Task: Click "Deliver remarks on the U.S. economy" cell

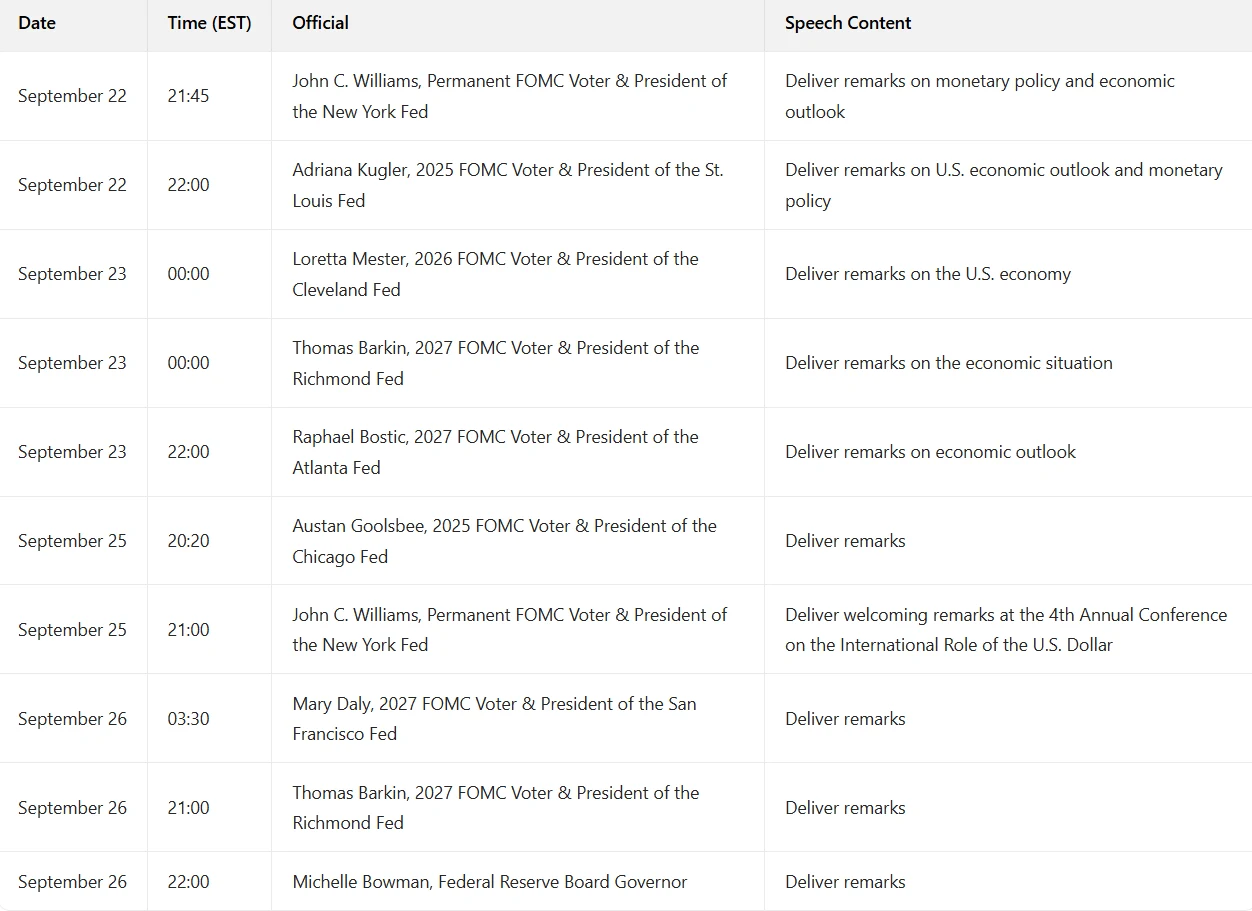Action: coord(927,274)
